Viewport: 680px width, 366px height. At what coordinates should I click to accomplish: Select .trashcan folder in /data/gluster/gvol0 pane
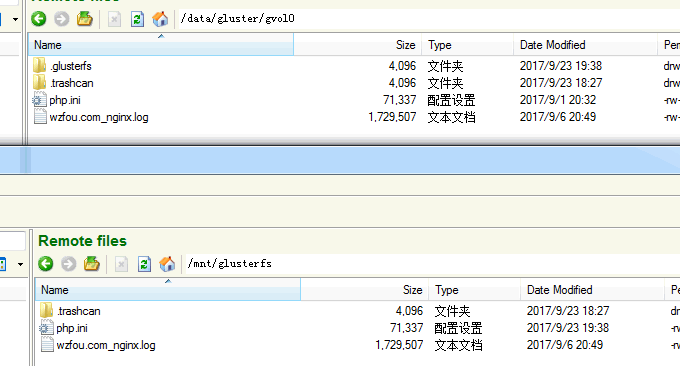[72, 83]
